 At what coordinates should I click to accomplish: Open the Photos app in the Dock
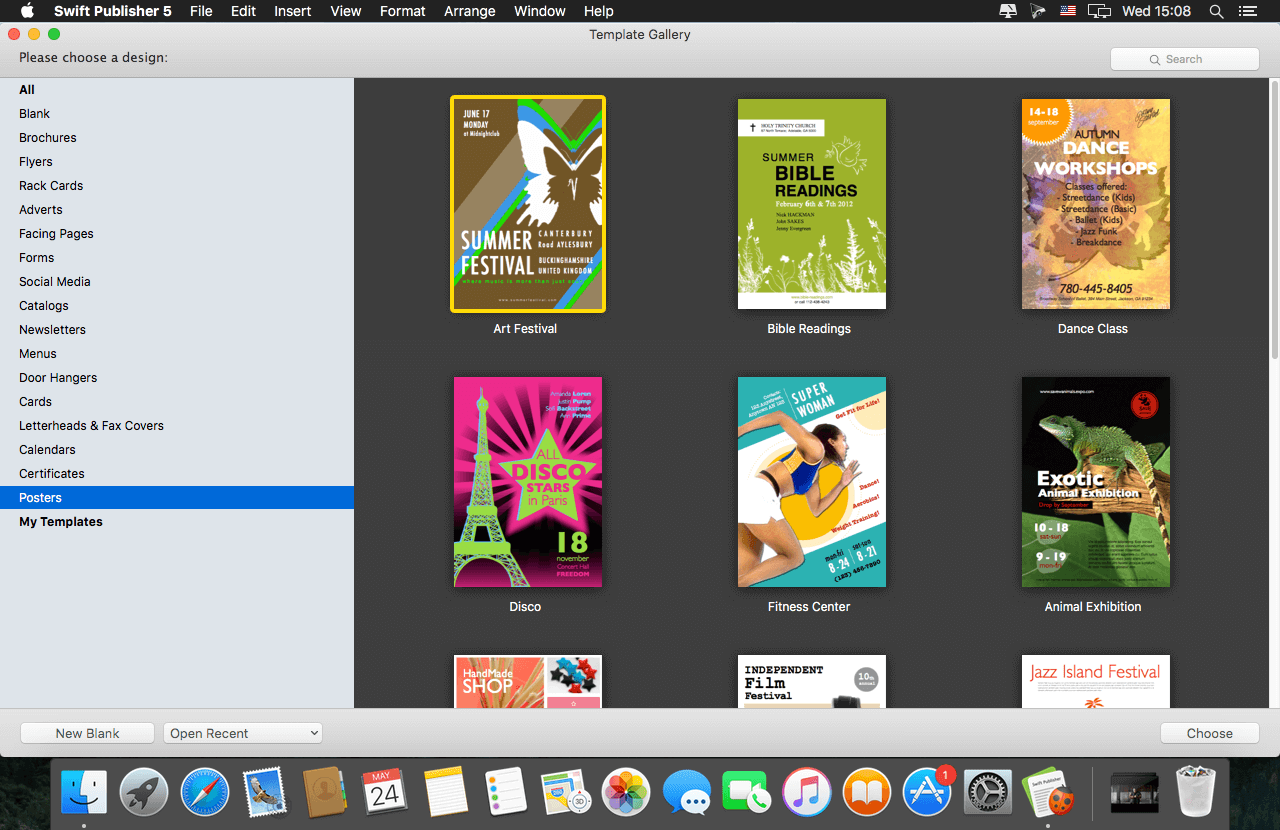point(626,793)
